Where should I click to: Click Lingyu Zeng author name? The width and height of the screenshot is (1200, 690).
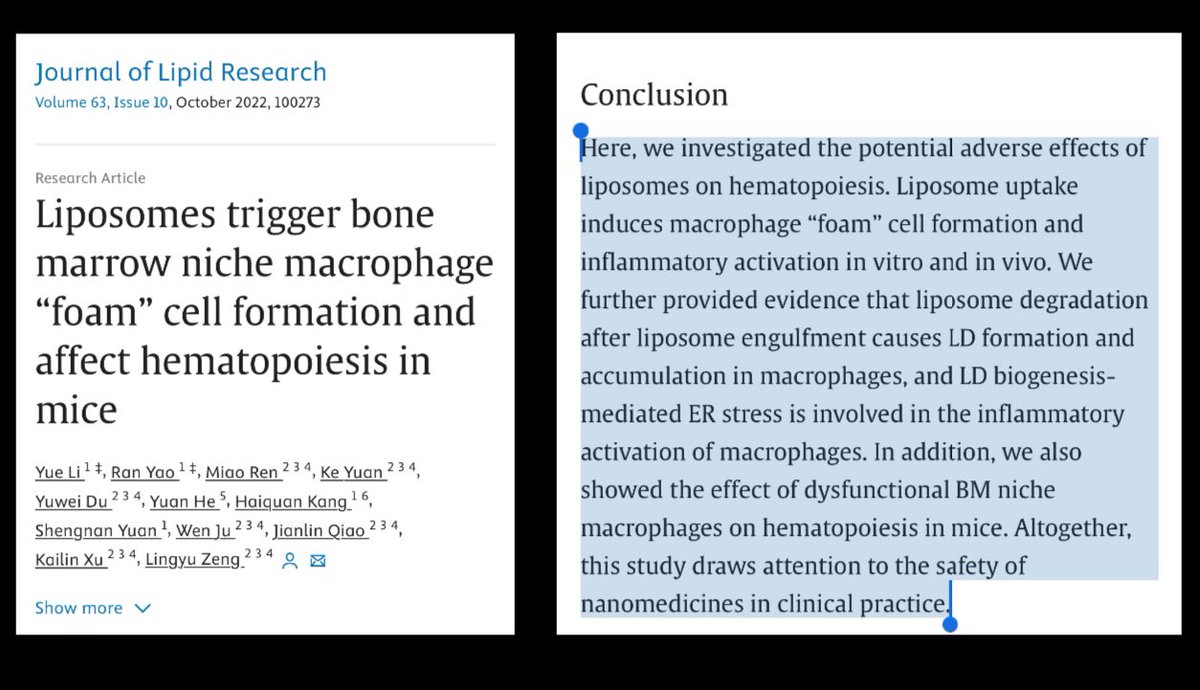pos(194,560)
